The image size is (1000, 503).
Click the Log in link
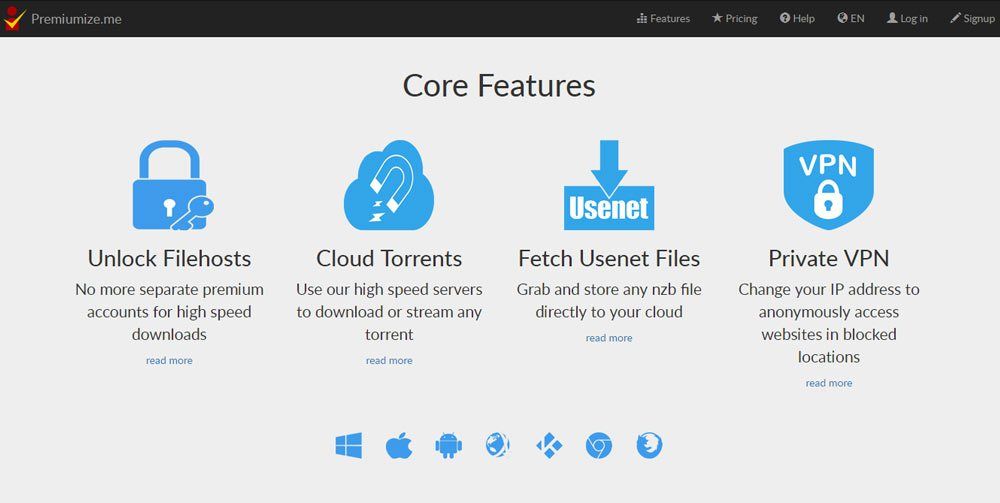pos(907,18)
